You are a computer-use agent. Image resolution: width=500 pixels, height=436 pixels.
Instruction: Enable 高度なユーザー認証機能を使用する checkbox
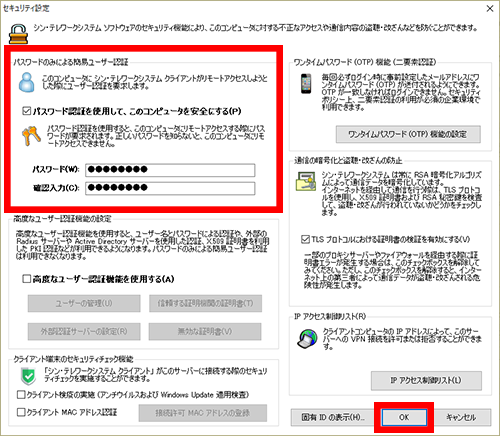point(27,279)
